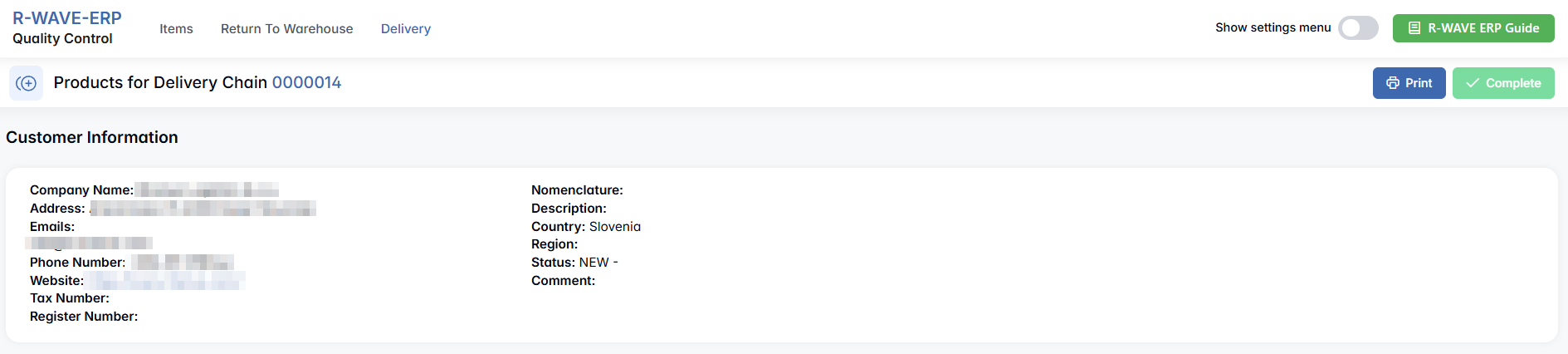Go to Return To Warehouse
Screen dimensions: 1568x354
(286, 29)
